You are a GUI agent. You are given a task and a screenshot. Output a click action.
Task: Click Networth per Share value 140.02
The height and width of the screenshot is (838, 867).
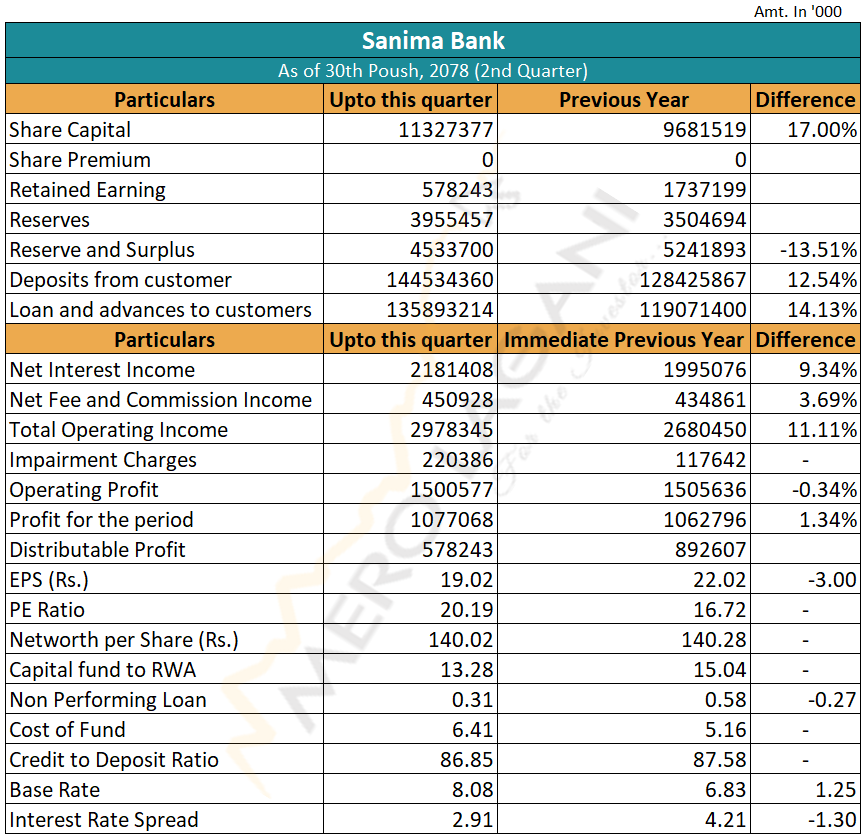pos(461,640)
